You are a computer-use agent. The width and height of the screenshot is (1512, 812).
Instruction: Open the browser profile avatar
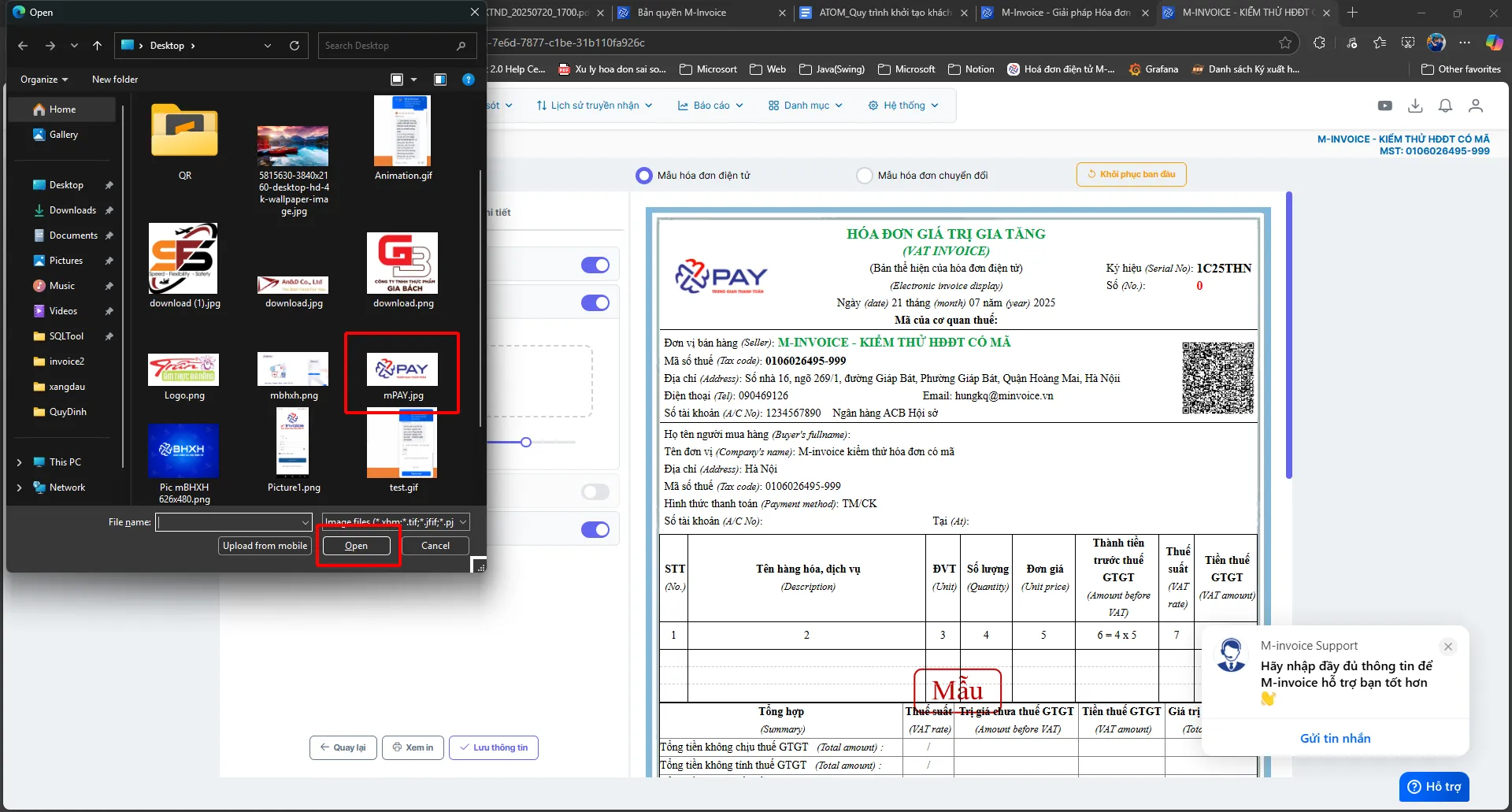tap(1436, 43)
